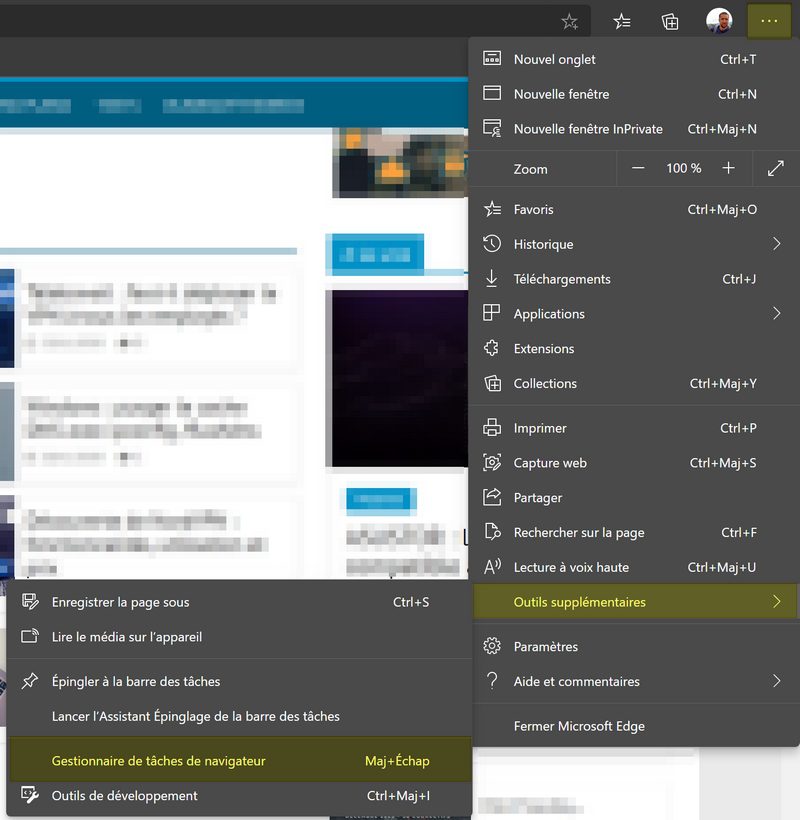Click the Collections menu icon
This screenshot has width=800, height=820.
pyautogui.click(x=492, y=383)
